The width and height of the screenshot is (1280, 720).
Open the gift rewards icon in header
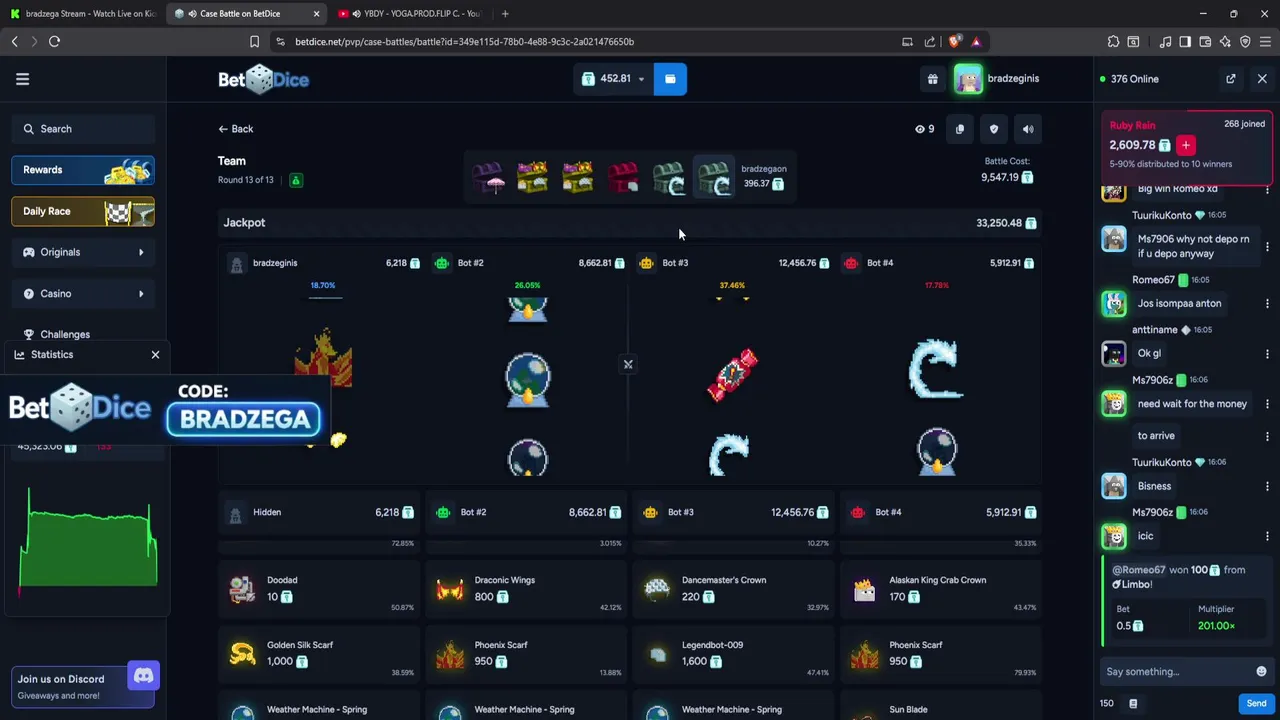(933, 79)
